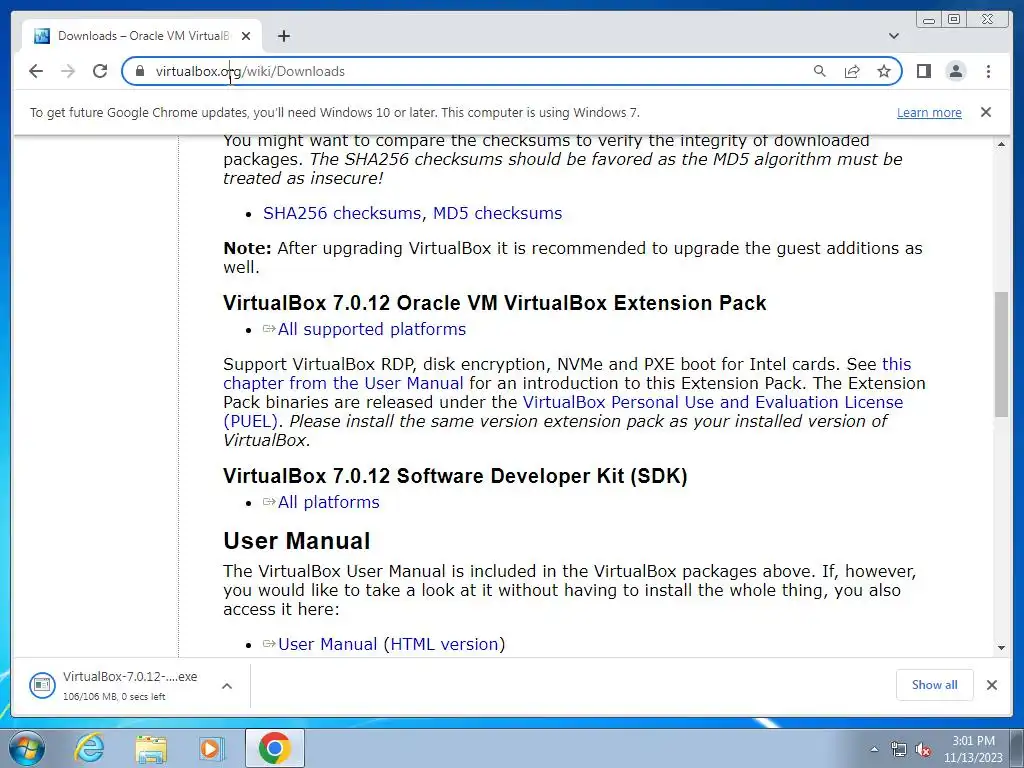Screen dimensions: 1024x768
Task: Show hidden system tray icons
Action: click(874, 749)
